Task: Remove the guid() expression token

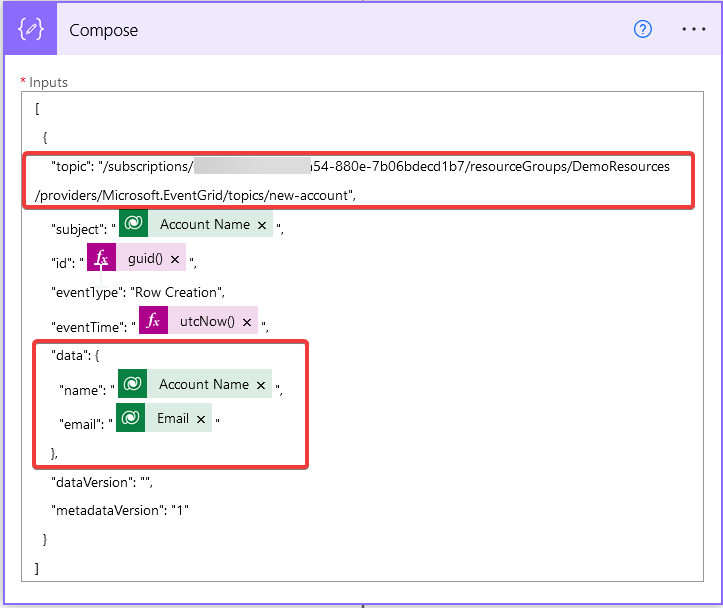Action: (175, 259)
